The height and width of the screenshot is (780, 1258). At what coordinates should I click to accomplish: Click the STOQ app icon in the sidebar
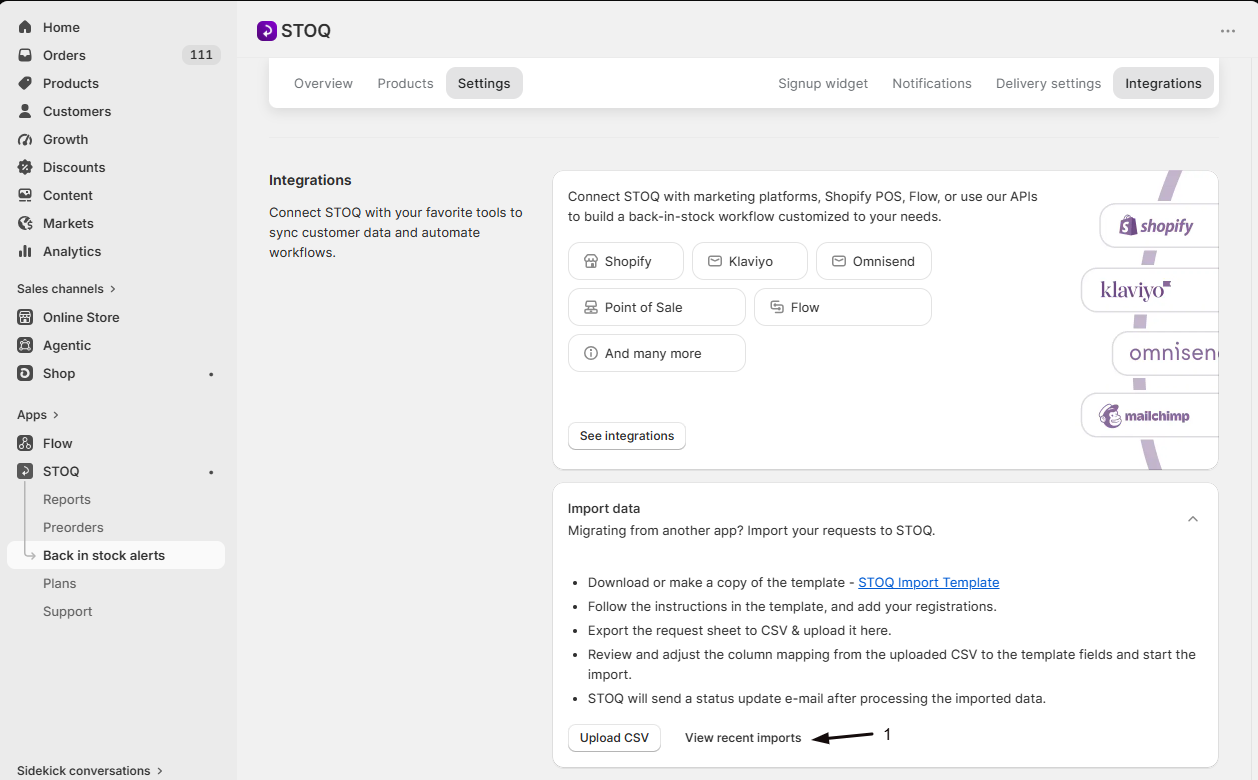[25, 471]
